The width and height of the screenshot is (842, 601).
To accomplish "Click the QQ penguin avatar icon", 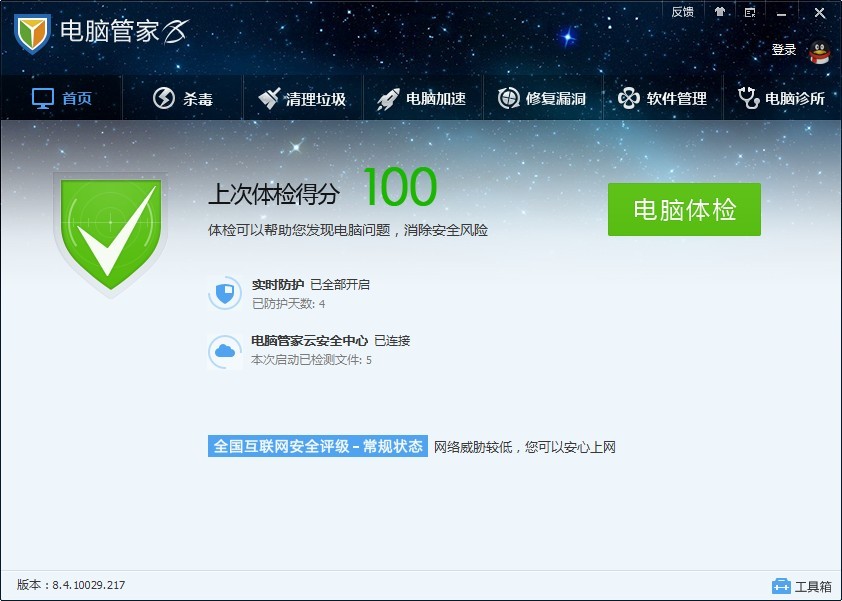I will (819, 52).
